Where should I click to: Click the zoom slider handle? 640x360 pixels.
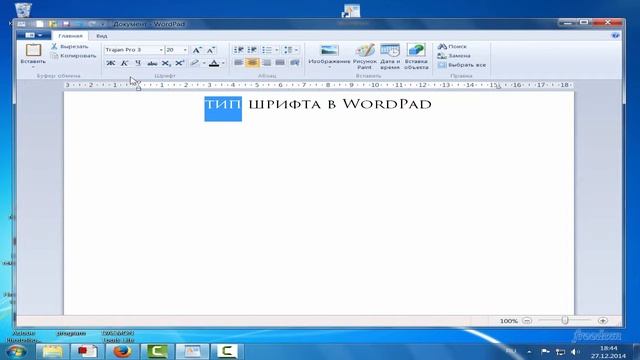(565, 320)
